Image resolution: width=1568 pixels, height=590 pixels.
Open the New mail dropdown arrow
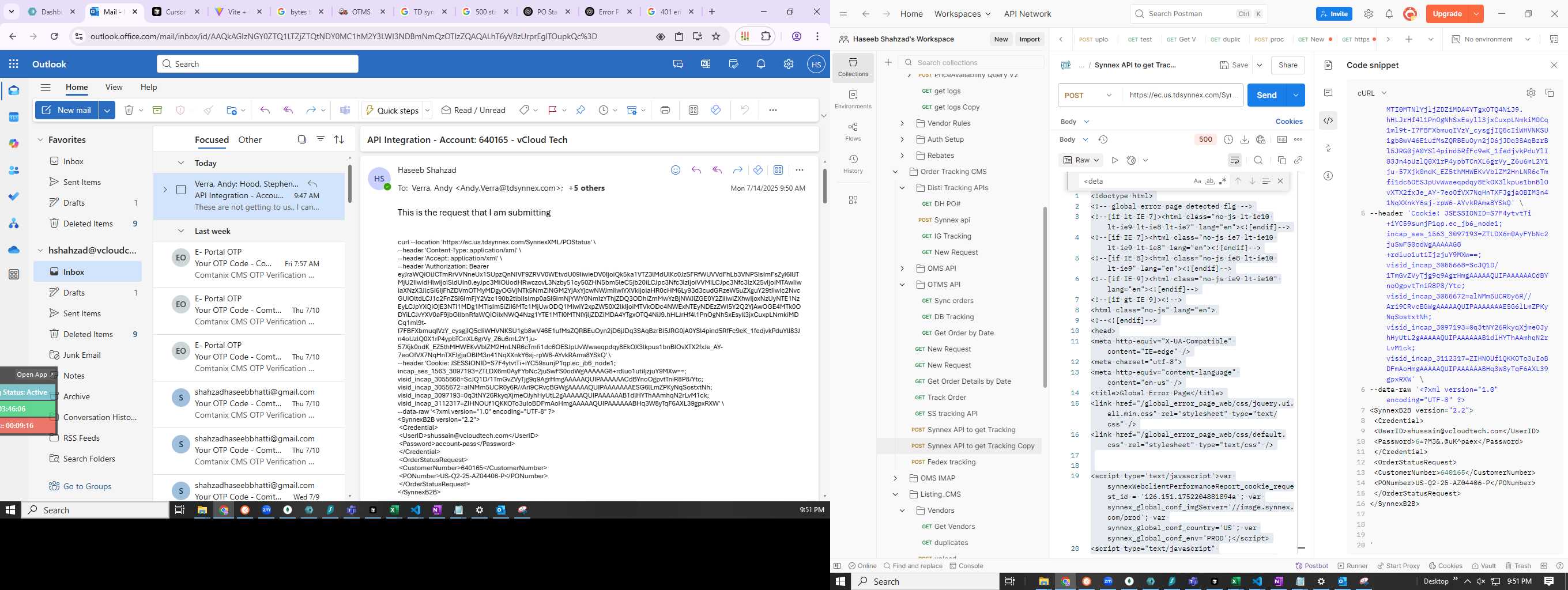point(107,110)
